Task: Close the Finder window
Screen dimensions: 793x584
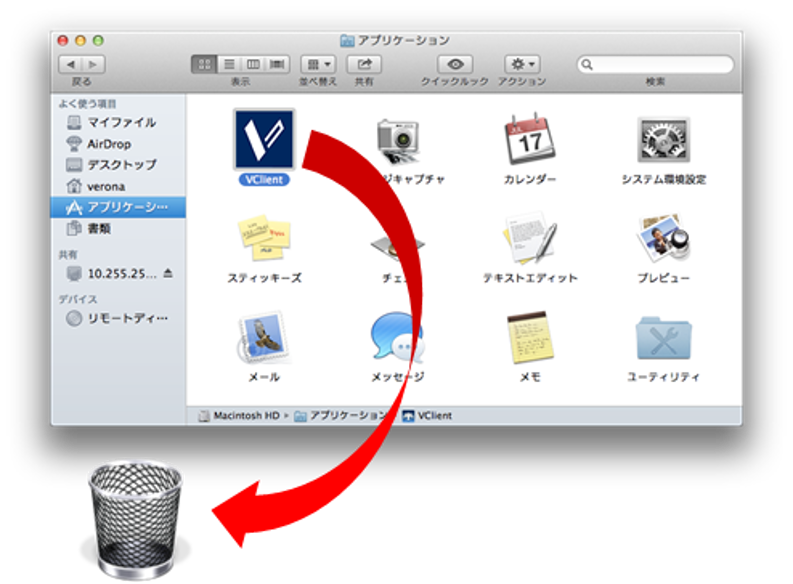Action: 63,40
